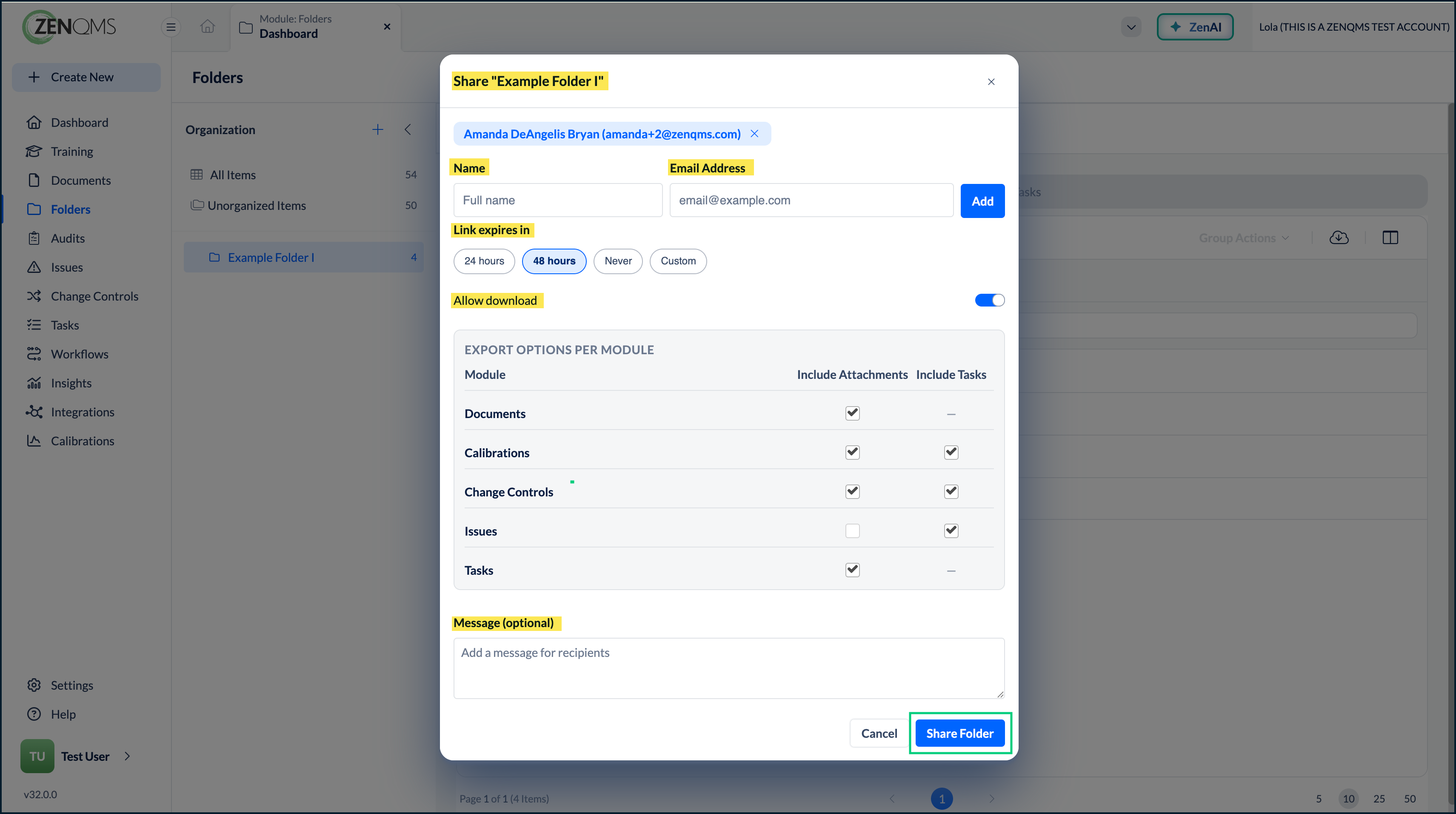Toggle the Allow download switch
This screenshot has width=1456, height=814.
989,300
